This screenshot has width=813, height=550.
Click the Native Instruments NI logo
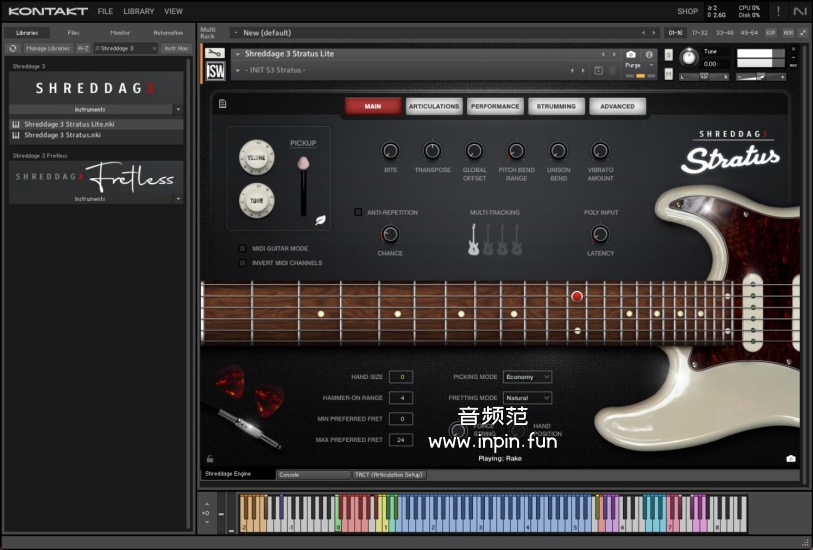click(x=800, y=11)
